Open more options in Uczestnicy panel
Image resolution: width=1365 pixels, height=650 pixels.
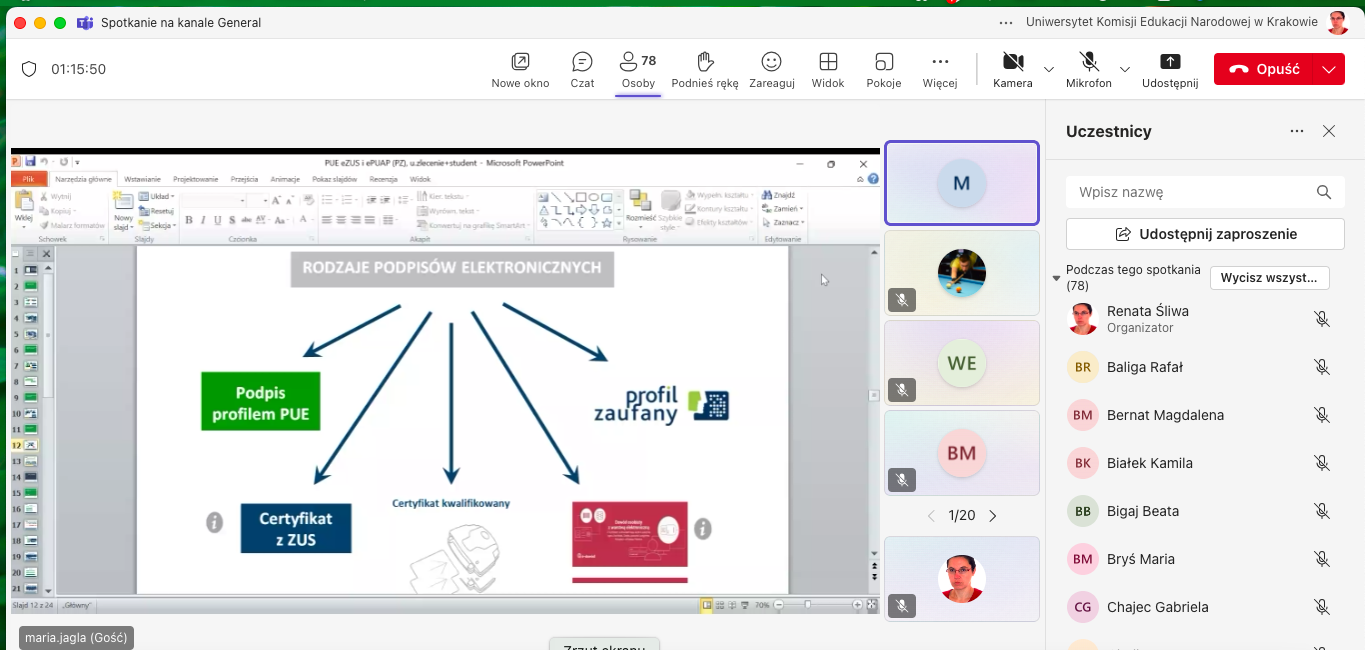point(1297,131)
